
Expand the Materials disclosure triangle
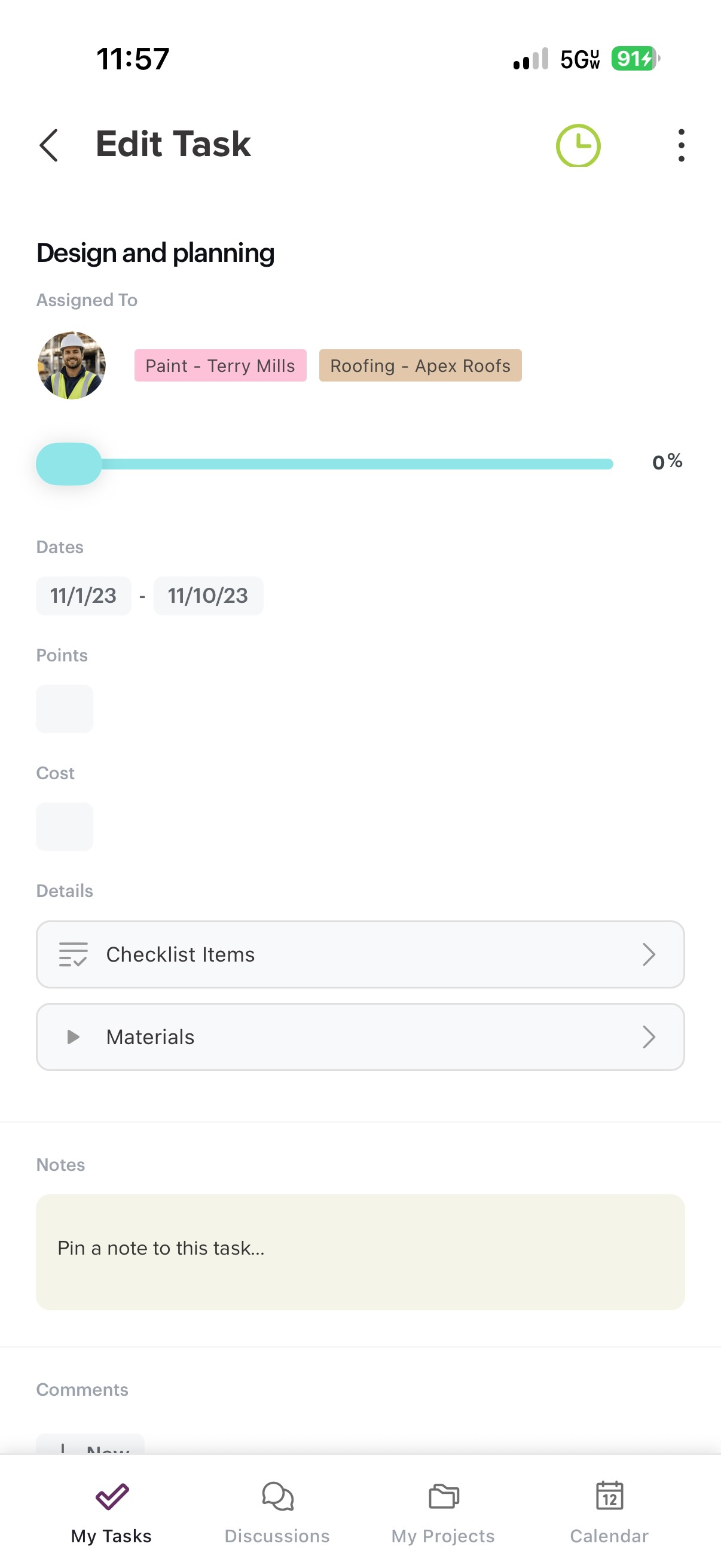[73, 1036]
